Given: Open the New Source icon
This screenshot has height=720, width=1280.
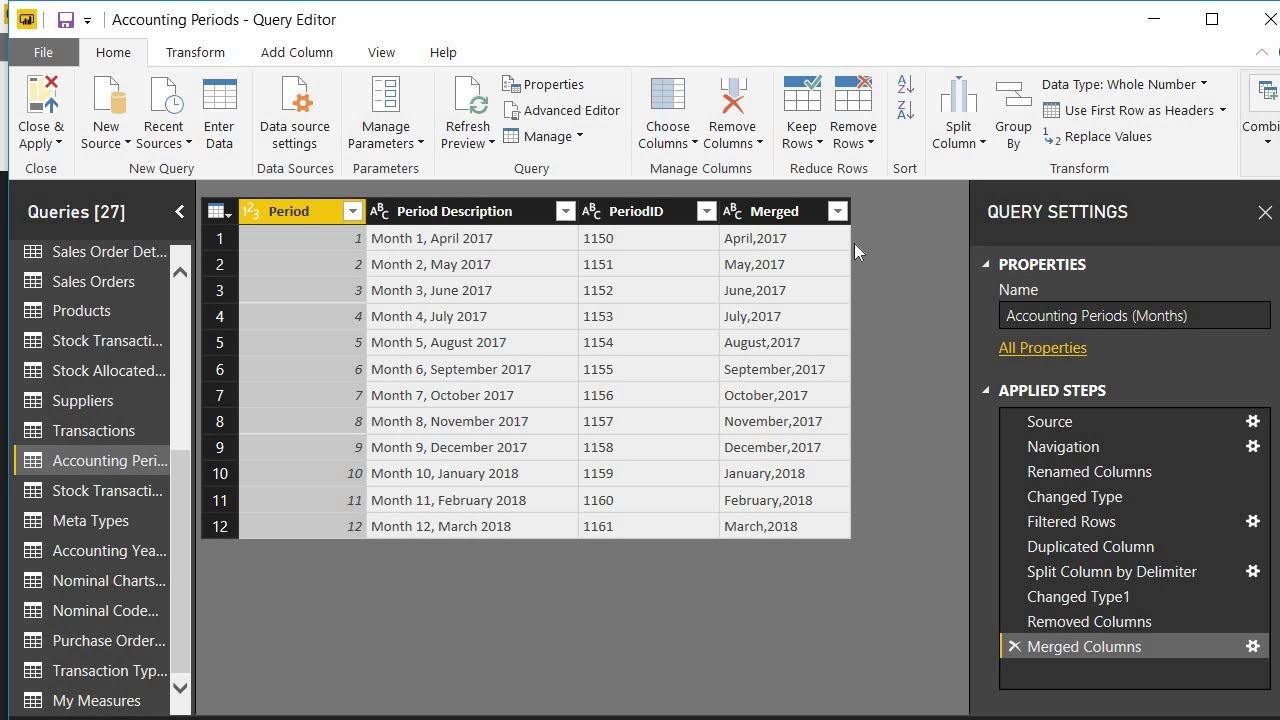Looking at the screenshot, I should click(107, 96).
